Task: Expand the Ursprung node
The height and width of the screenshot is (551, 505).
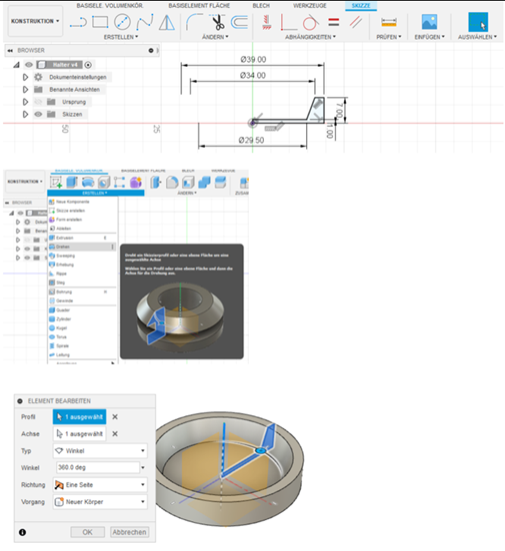Action: (x=25, y=102)
